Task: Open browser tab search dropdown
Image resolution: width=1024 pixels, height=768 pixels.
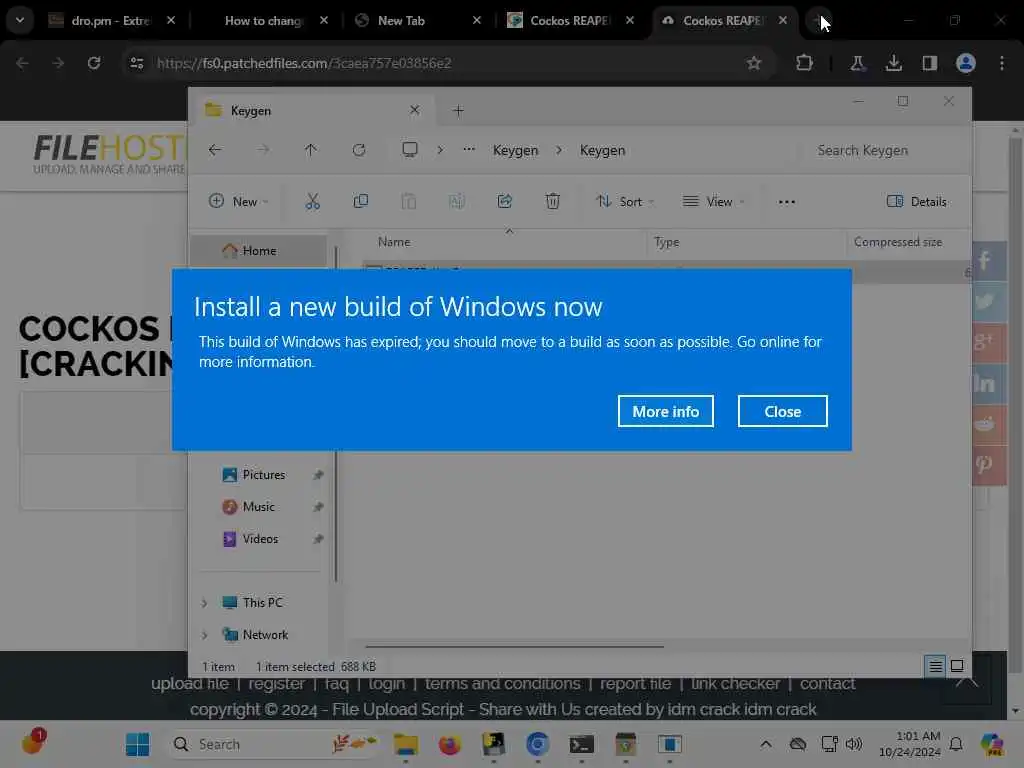Action: pos(20,20)
